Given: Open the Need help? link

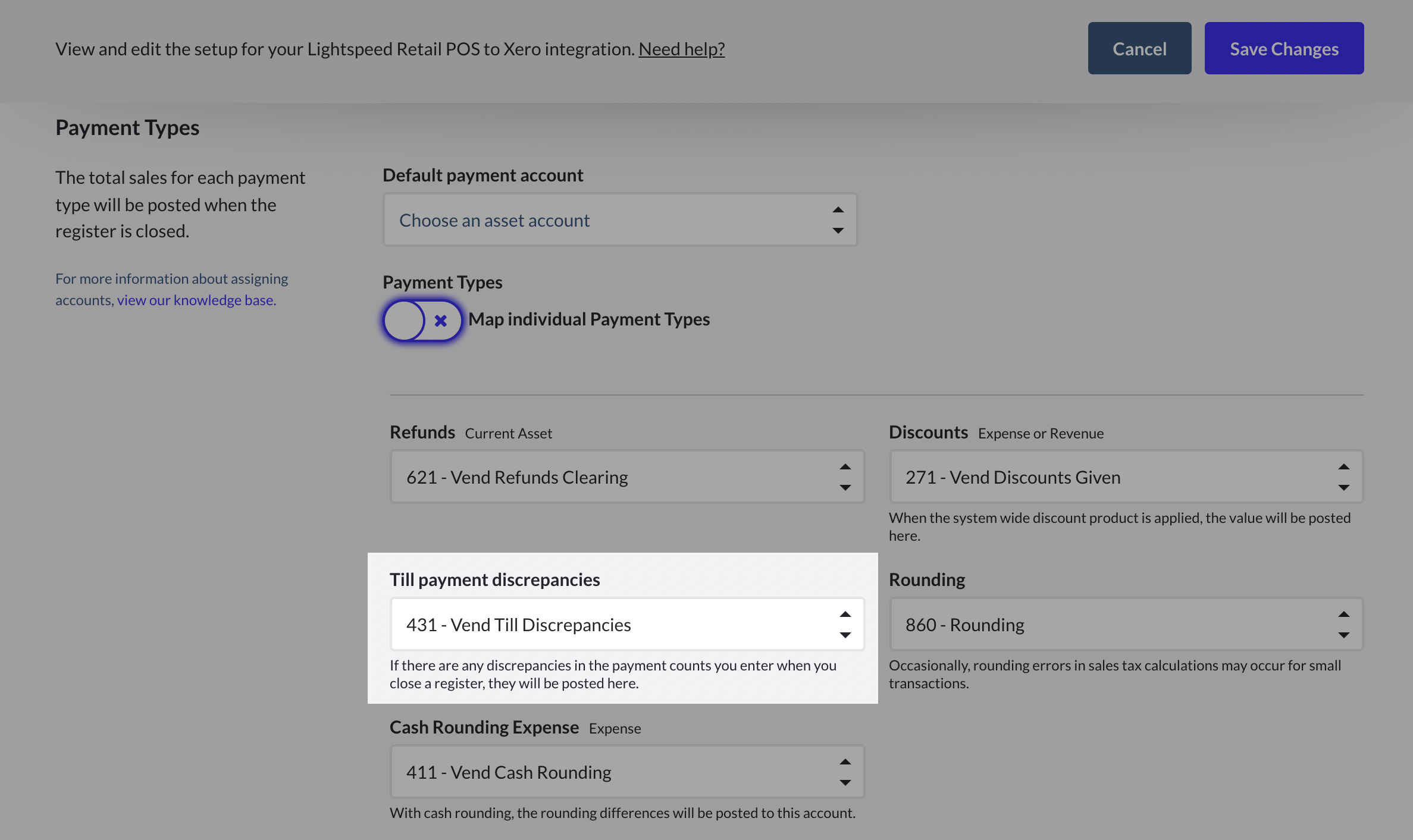Looking at the screenshot, I should coord(681,49).
